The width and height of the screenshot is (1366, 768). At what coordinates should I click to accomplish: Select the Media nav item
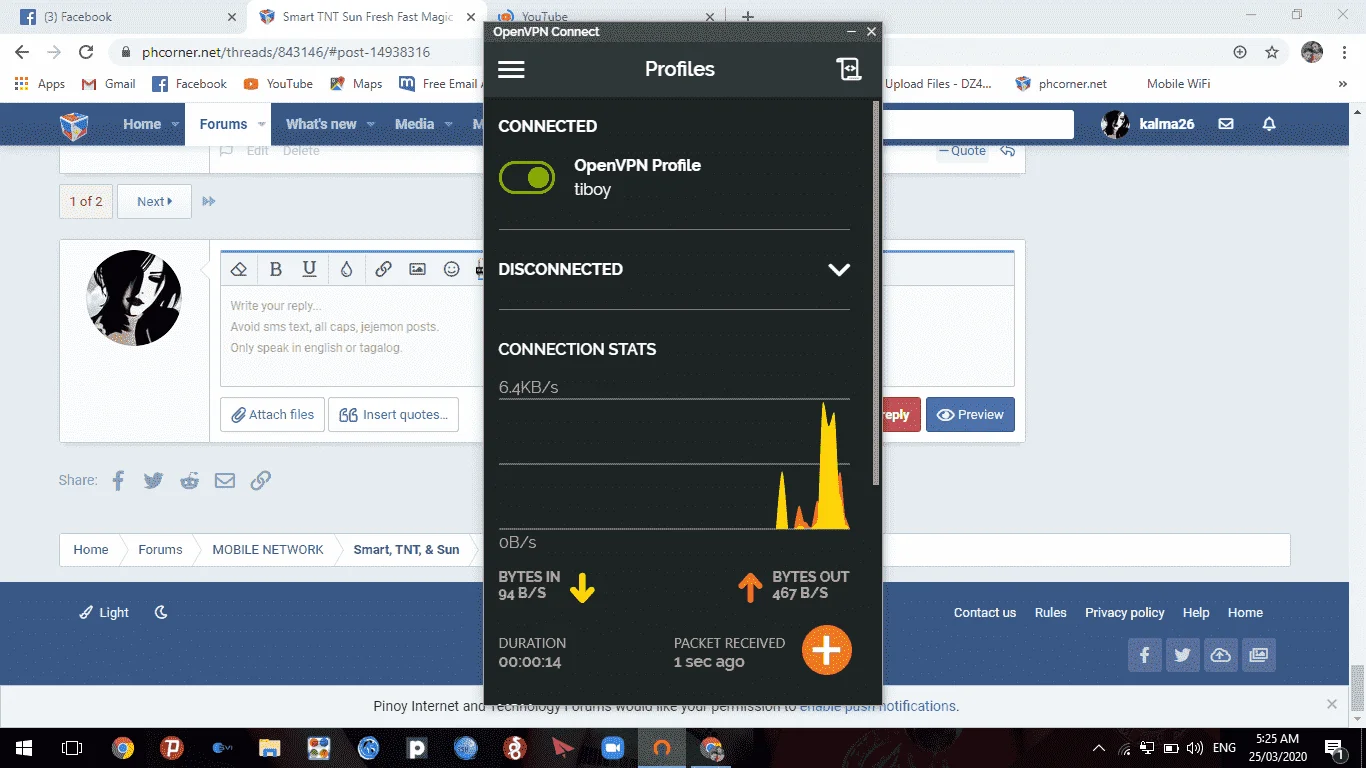click(x=414, y=124)
